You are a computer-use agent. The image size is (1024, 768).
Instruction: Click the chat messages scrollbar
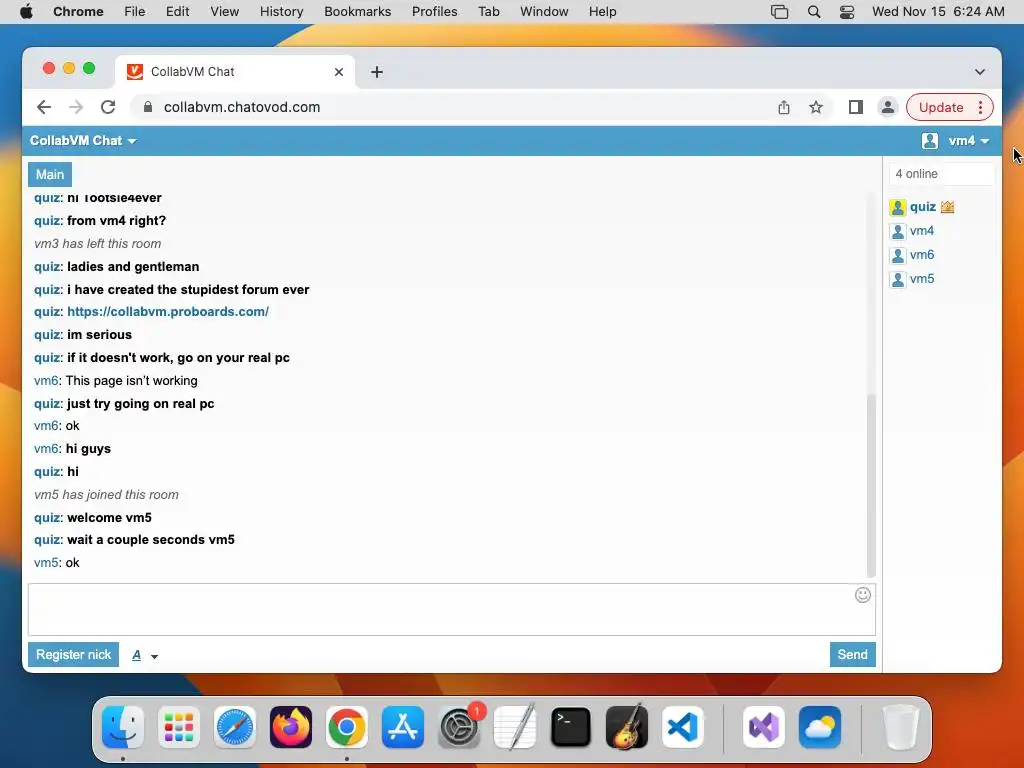pyautogui.click(x=871, y=486)
